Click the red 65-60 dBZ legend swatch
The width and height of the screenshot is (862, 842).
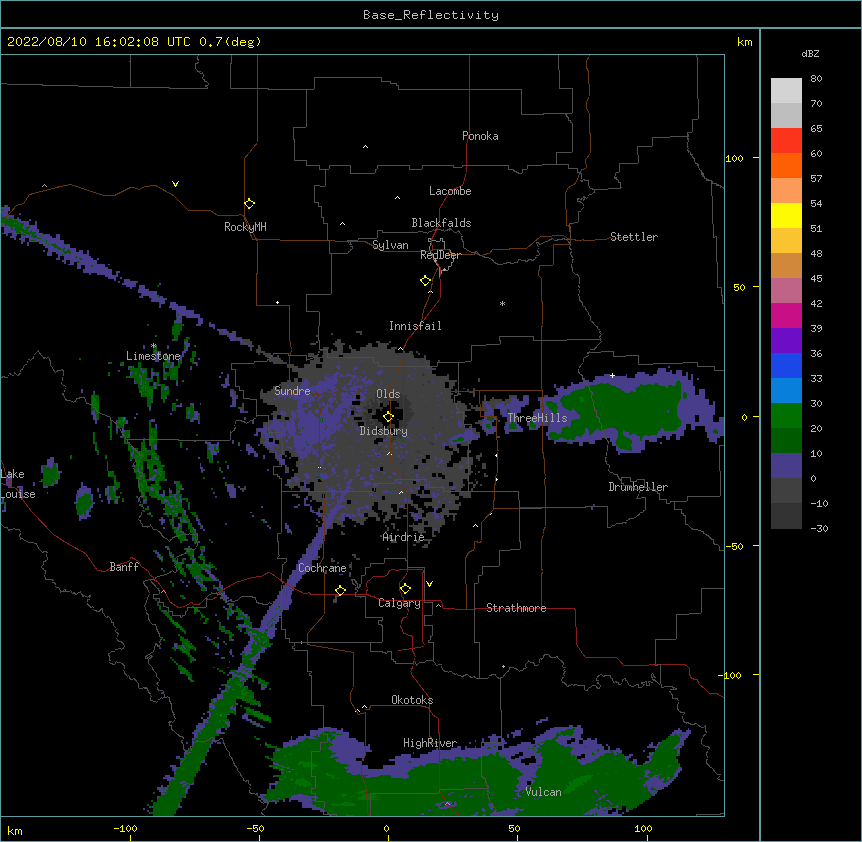click(x=786, y=140)
